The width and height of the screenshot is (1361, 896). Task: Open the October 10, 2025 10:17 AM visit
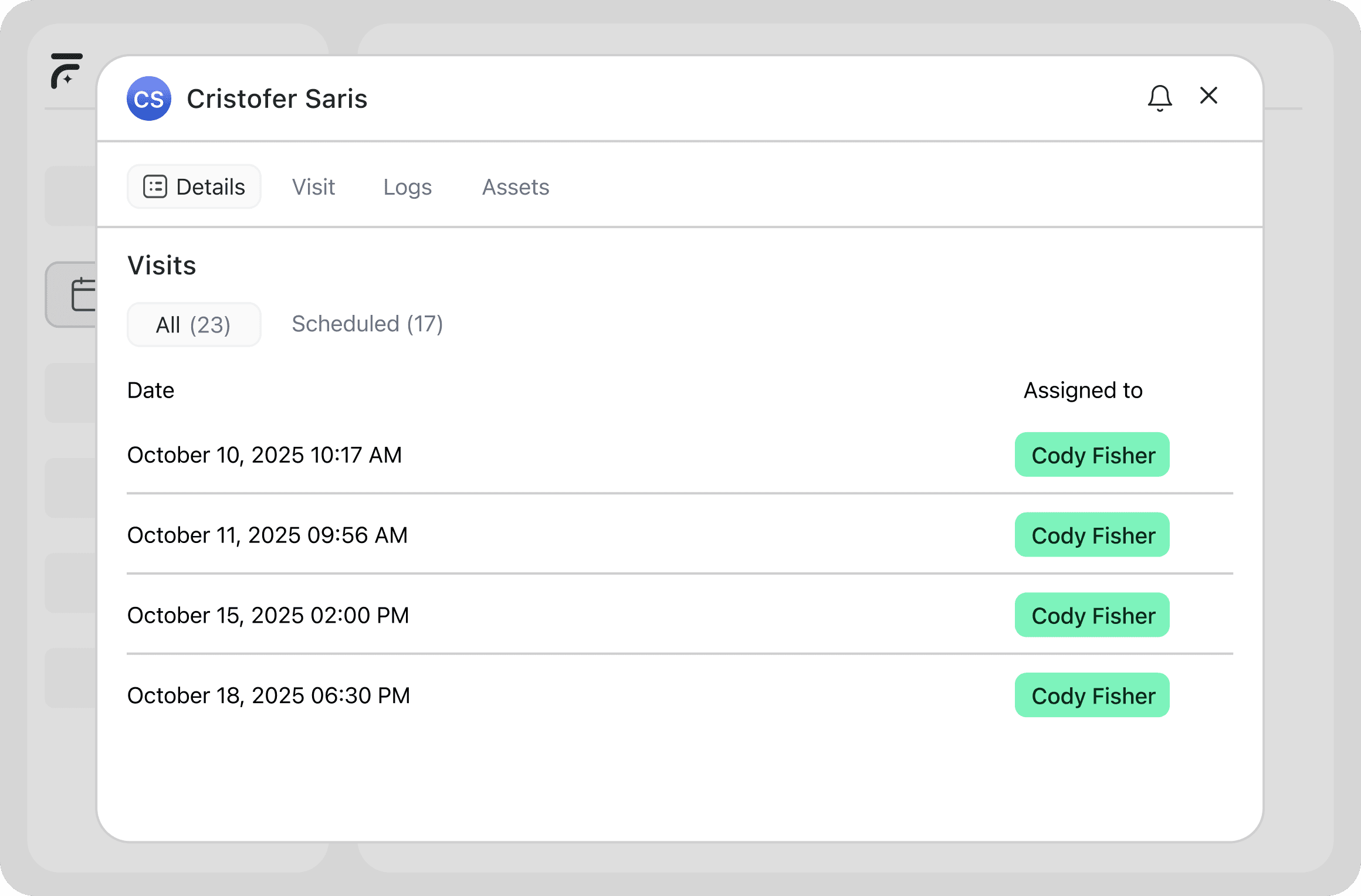click(265, 455)
